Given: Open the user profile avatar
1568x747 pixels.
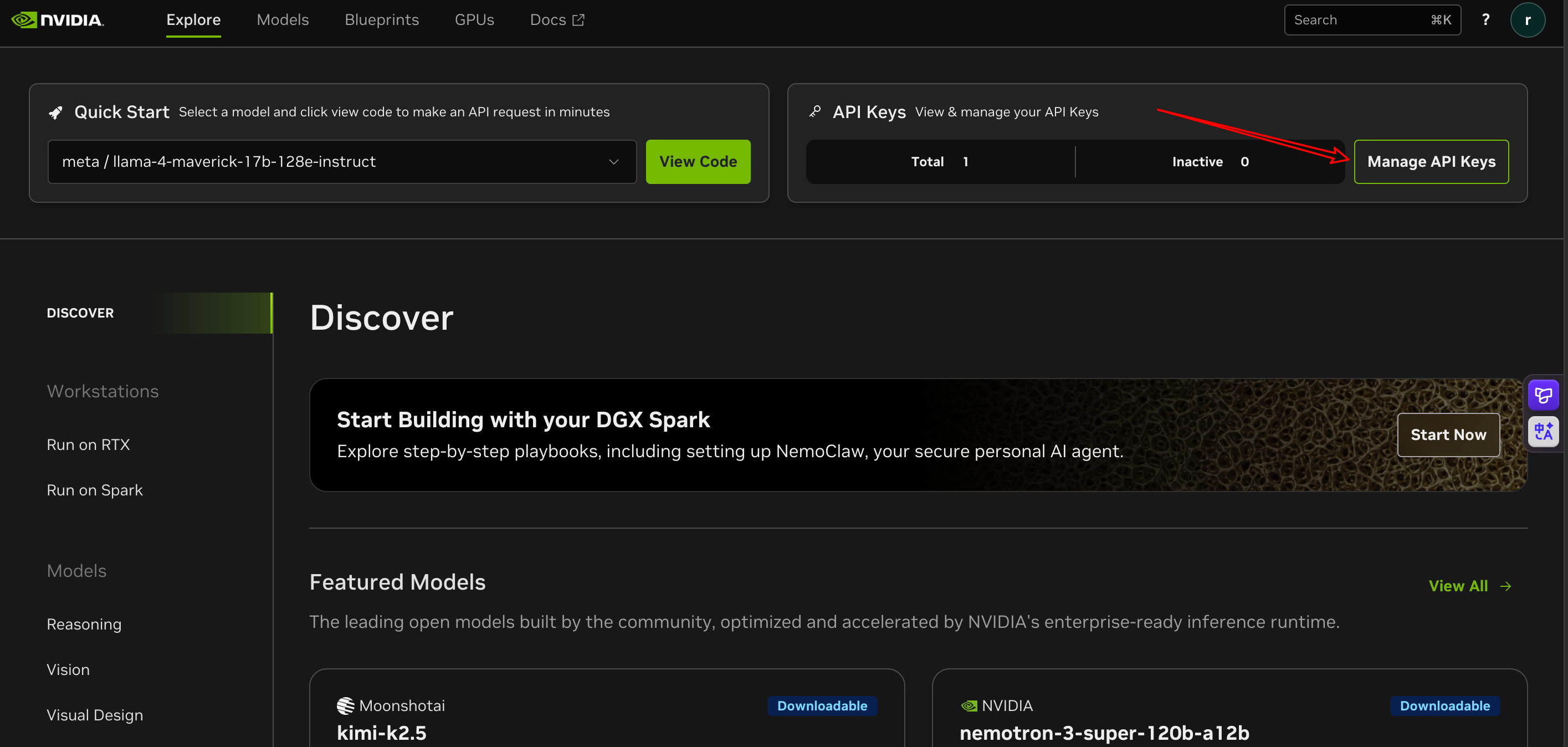Looking at the screenshot, I should [1527, 20].
